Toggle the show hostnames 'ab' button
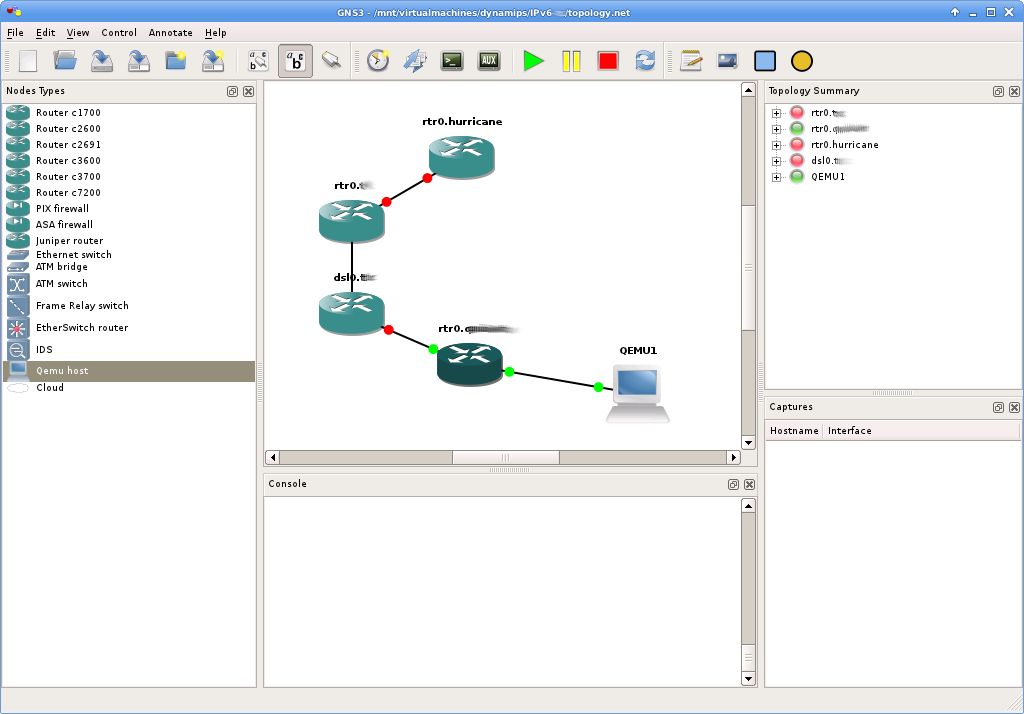This screenshot has width=1024, height=714. pyautogui.click(x=295, y=61)
